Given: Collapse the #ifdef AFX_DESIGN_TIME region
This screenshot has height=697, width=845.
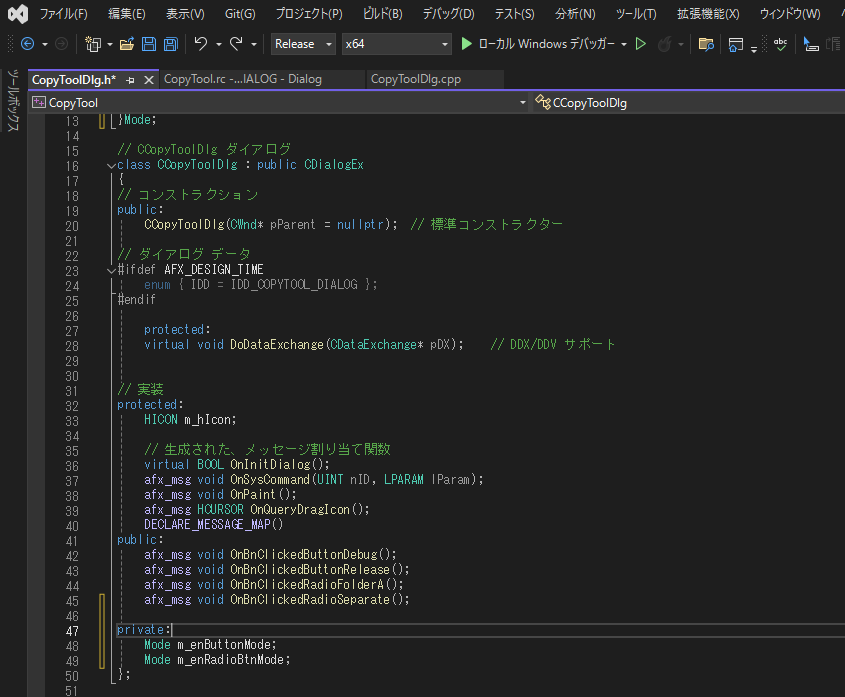Looking at the screenshot, I should [x=110, y=270].
